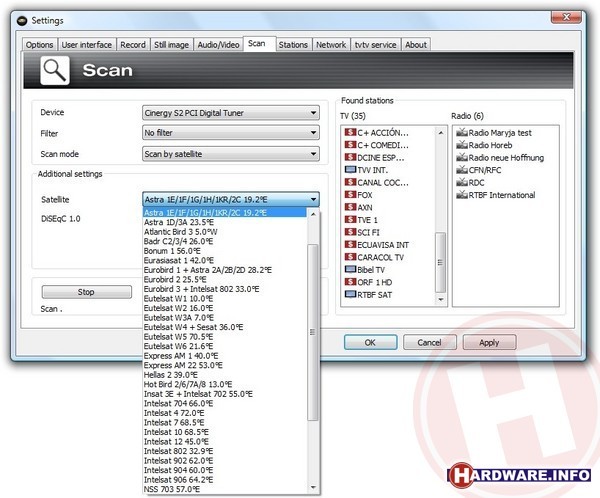Click radio icon beside RTBF International

click(x=462, y=194)
